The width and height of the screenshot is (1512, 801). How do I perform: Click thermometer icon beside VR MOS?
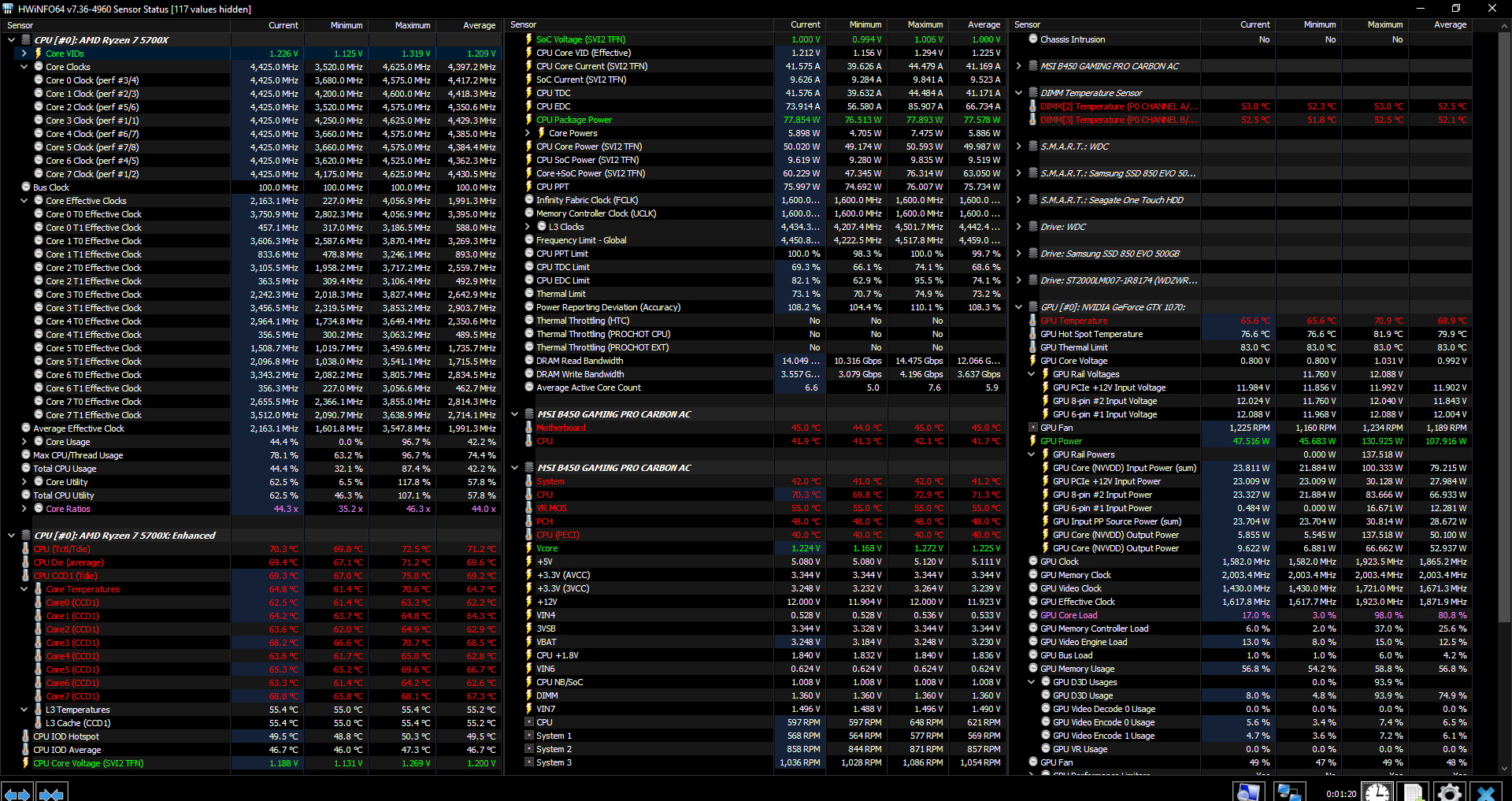tap(529, 508)
